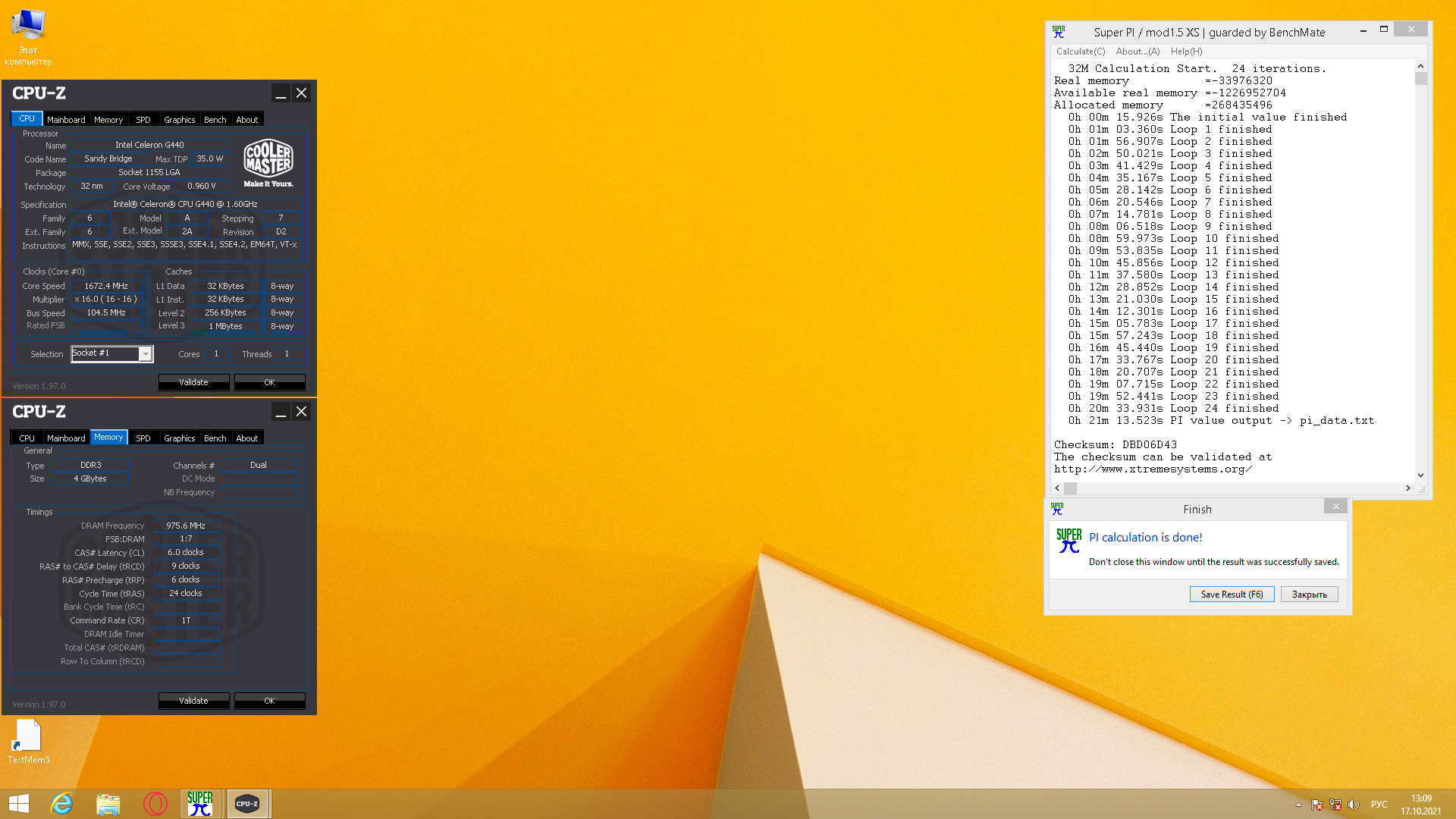
Task: Open the About...(A) menu in Super PI
Action: coord(1137,52)
